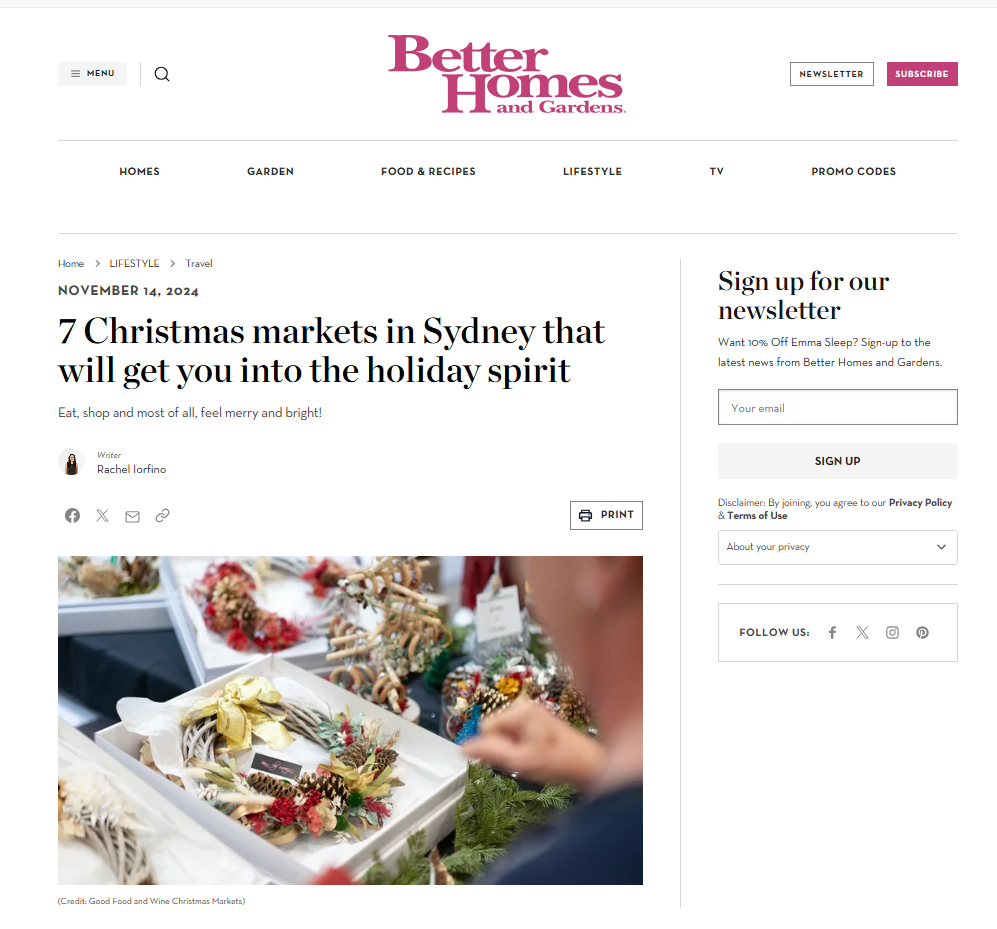Open the Privacy Policy link

[920, 502]
